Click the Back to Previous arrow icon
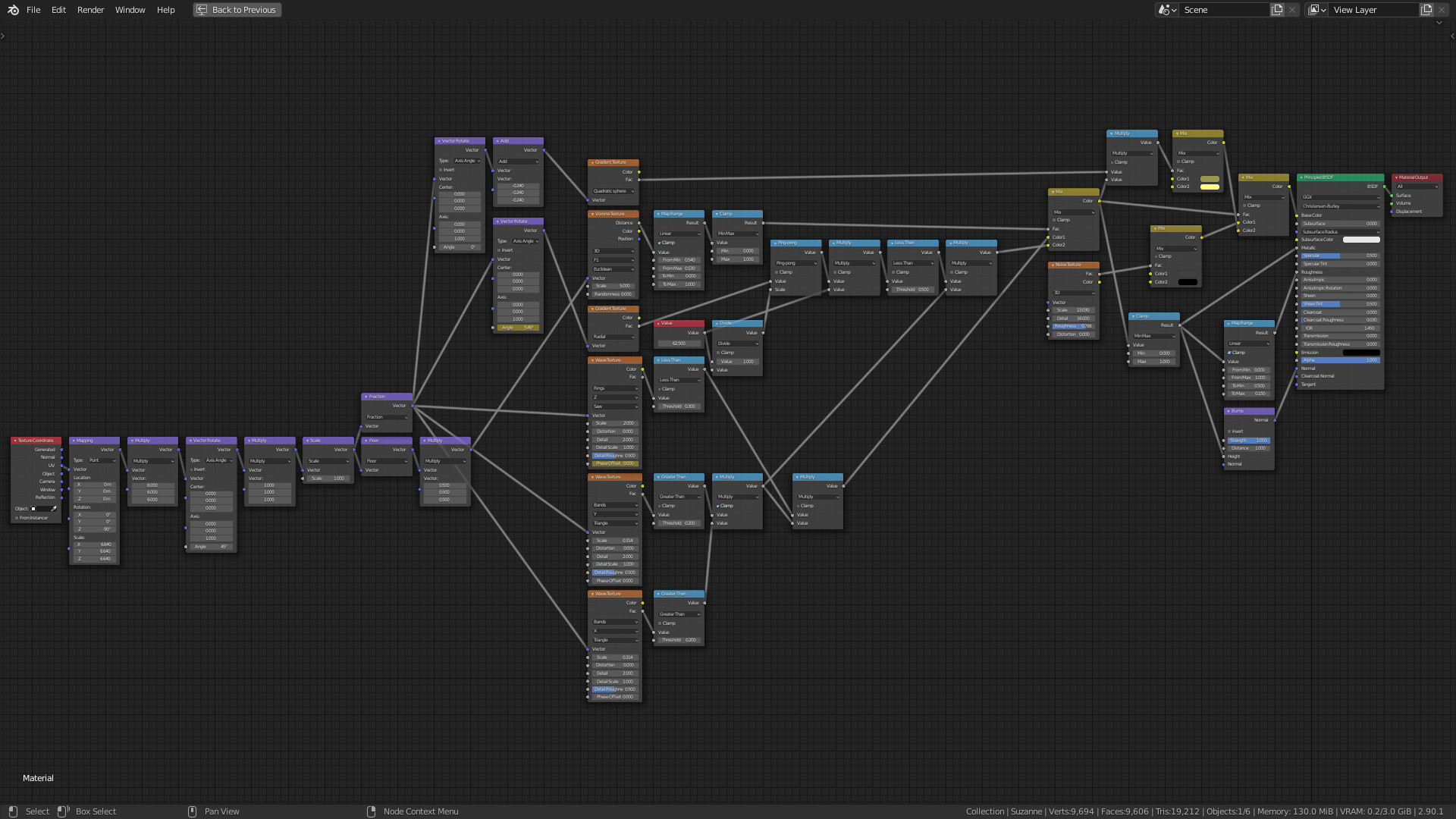 click(x=202, y=10)
